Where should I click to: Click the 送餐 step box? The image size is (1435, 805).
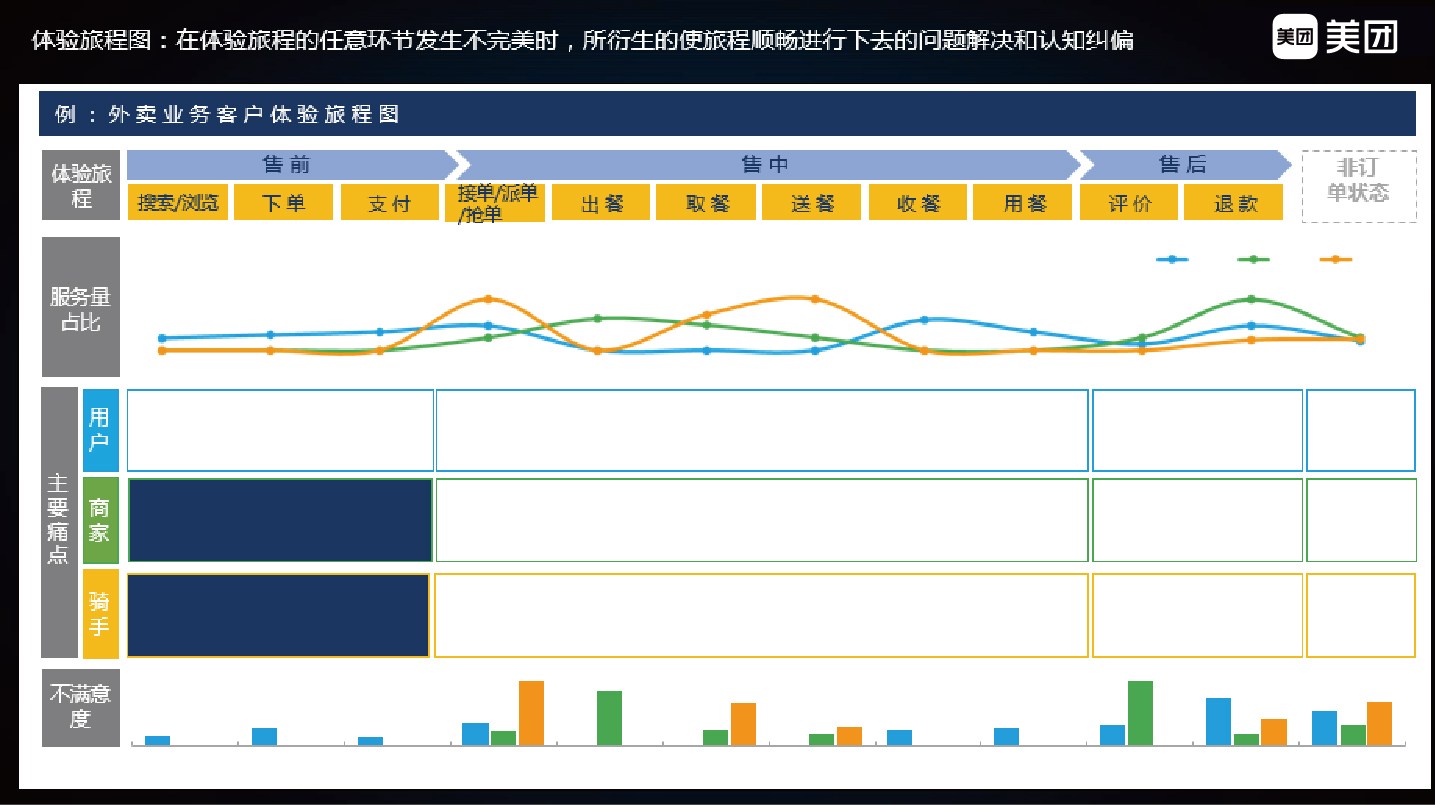click(812, 203)
